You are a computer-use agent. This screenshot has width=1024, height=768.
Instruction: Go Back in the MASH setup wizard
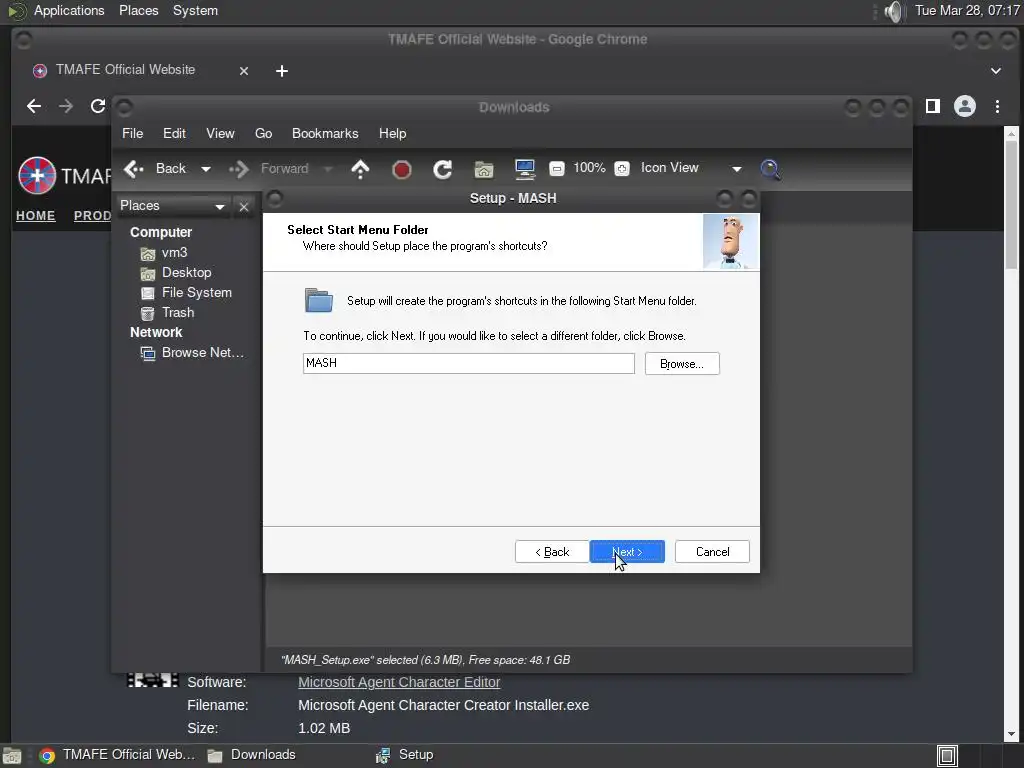[x=552, y=552]
